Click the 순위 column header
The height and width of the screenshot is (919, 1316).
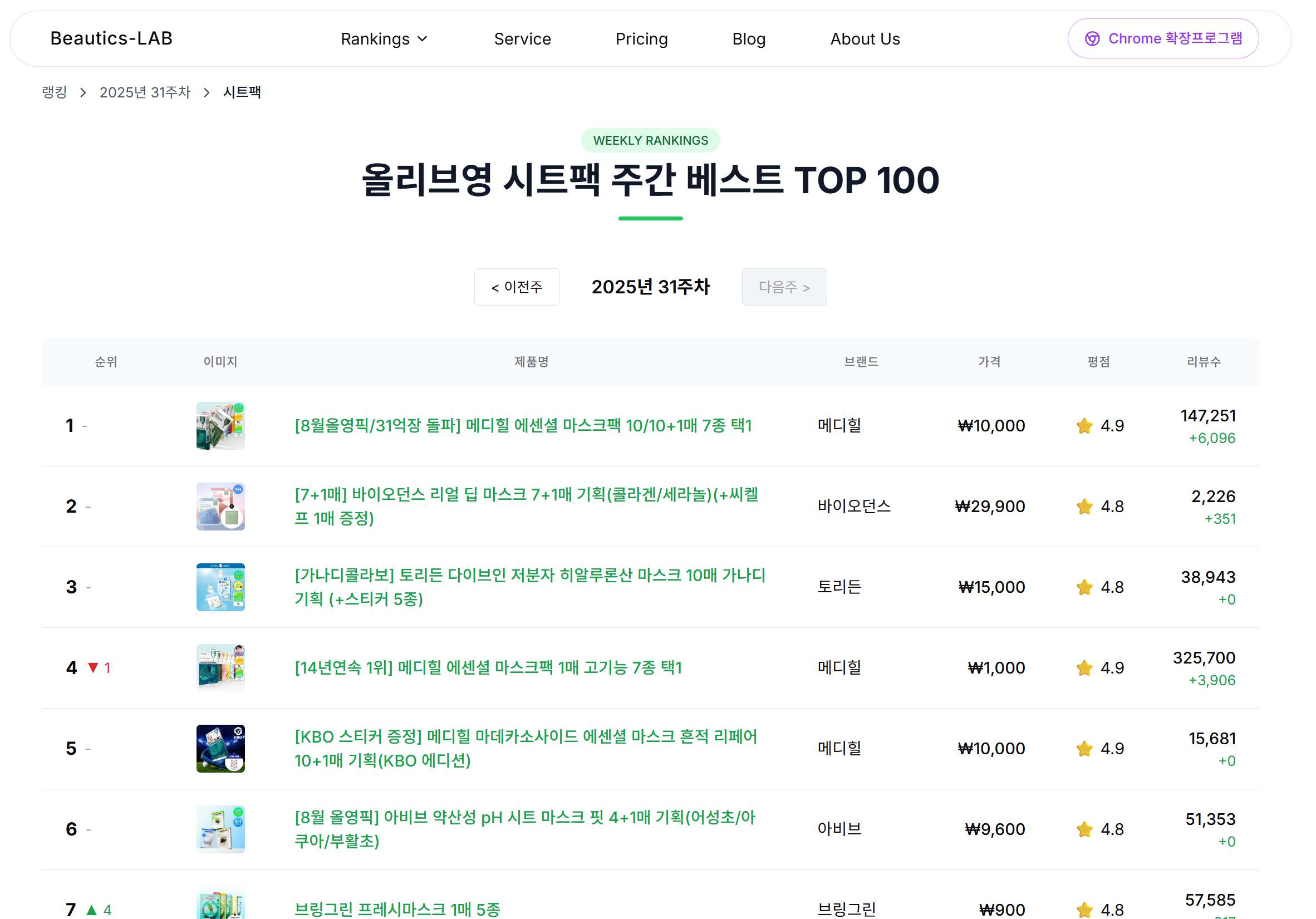[x=105, y=361]
